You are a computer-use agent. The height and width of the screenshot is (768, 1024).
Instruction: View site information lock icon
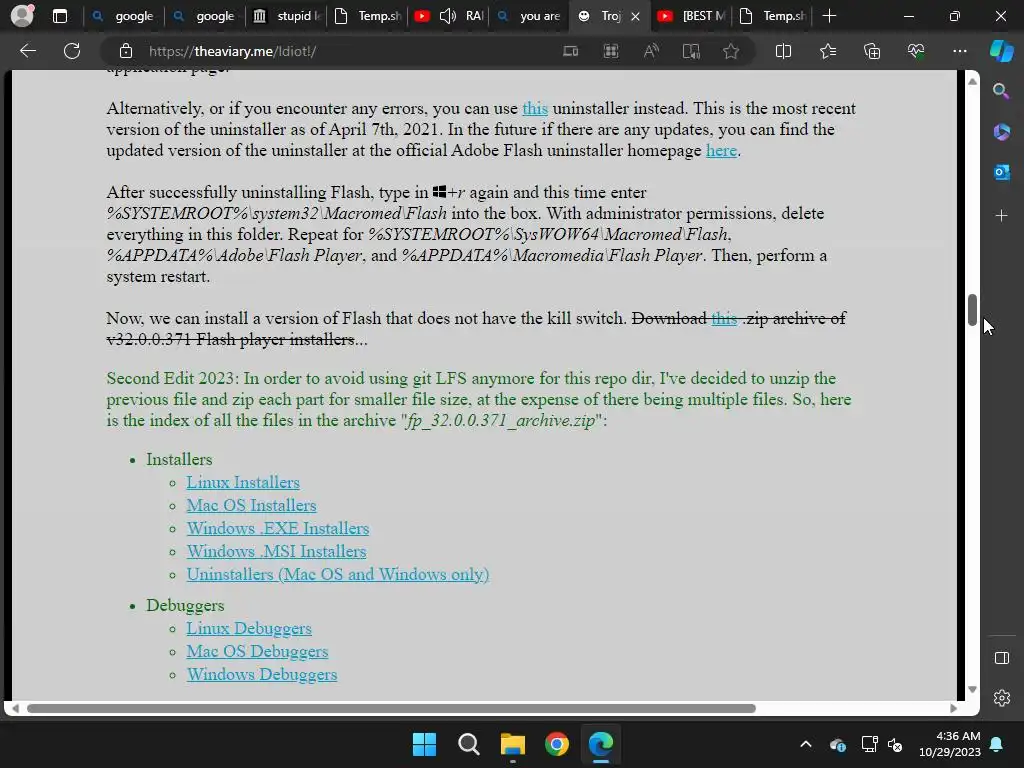pyautogui.click(x=125, y=51)
